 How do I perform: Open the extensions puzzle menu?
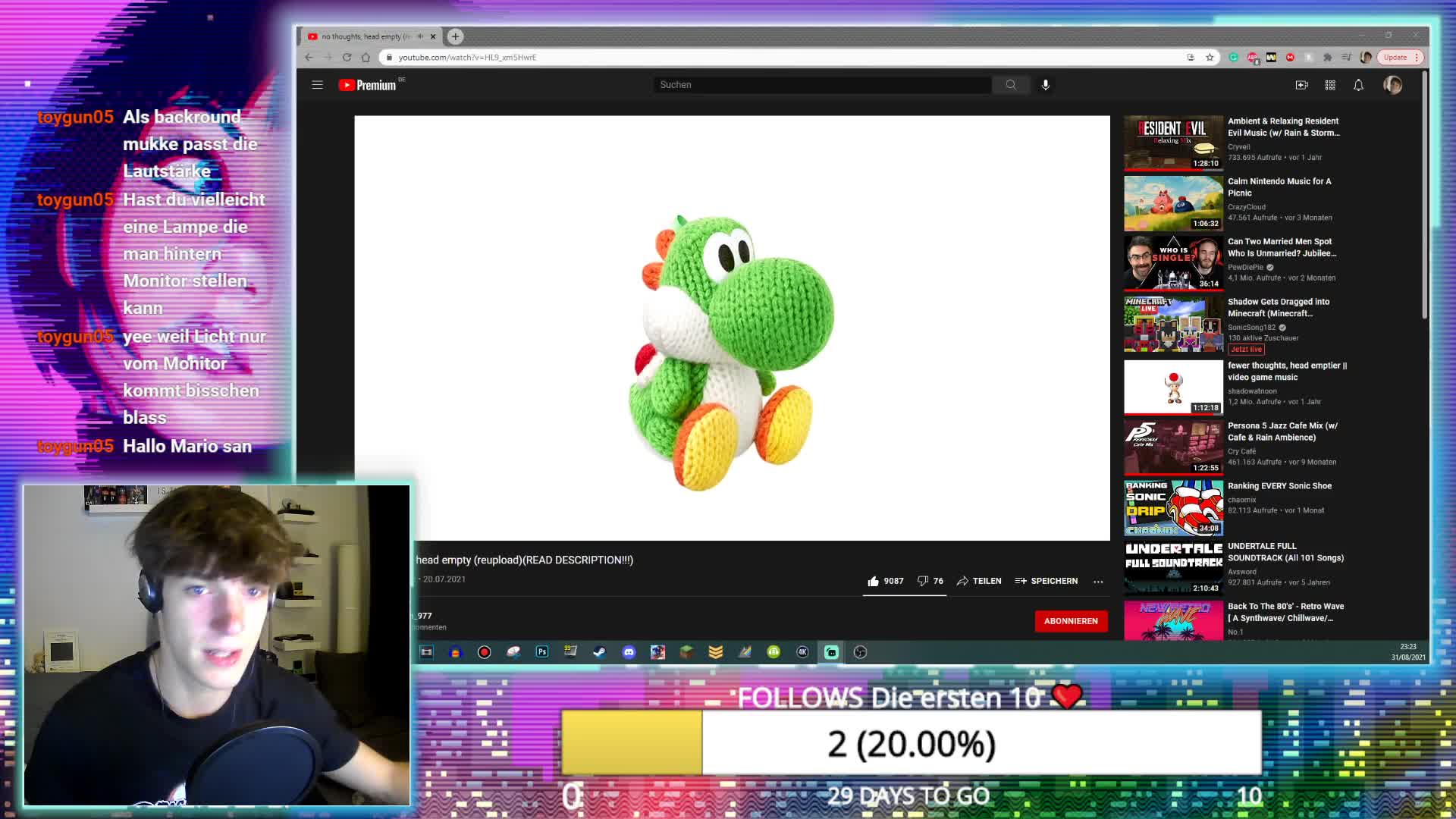coord(1327,58)
